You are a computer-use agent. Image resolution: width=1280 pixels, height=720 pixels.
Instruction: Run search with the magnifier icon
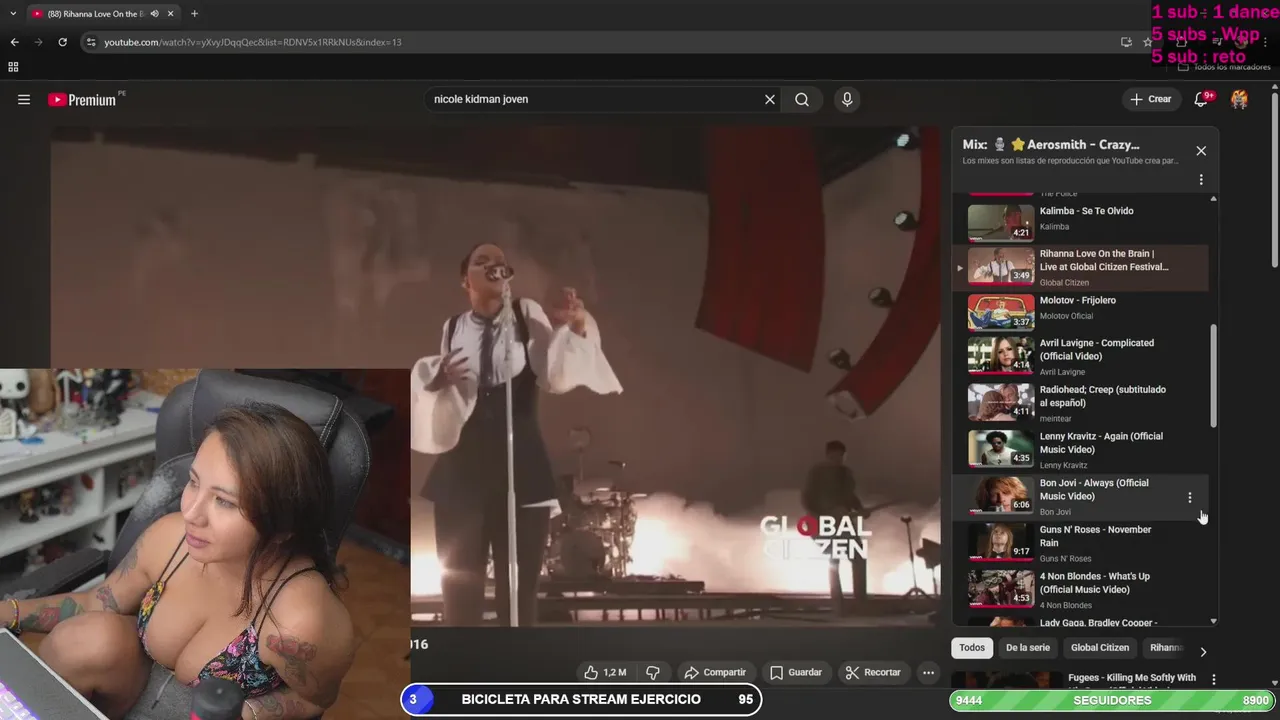802,99
